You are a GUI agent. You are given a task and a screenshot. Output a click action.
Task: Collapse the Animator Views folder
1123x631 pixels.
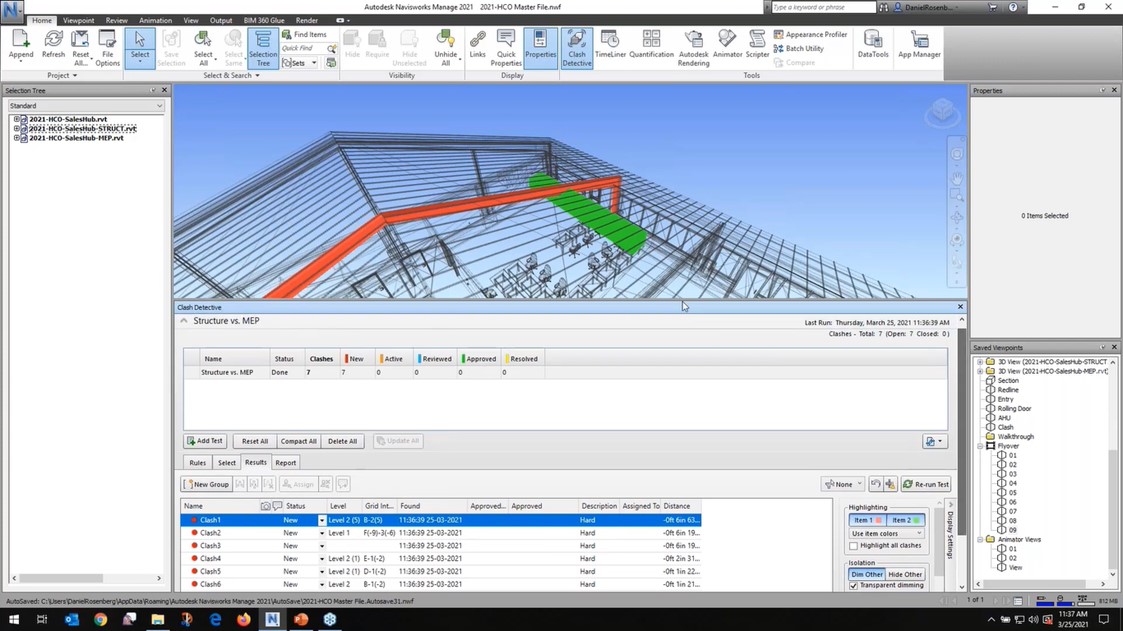980,539
